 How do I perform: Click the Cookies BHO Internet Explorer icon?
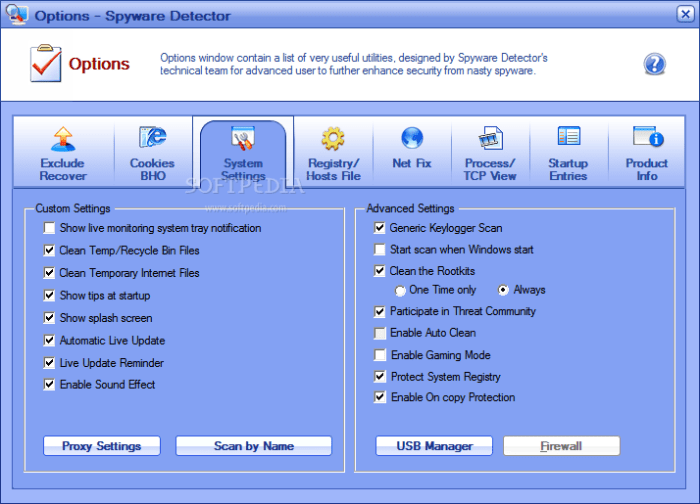pos(153,137)
